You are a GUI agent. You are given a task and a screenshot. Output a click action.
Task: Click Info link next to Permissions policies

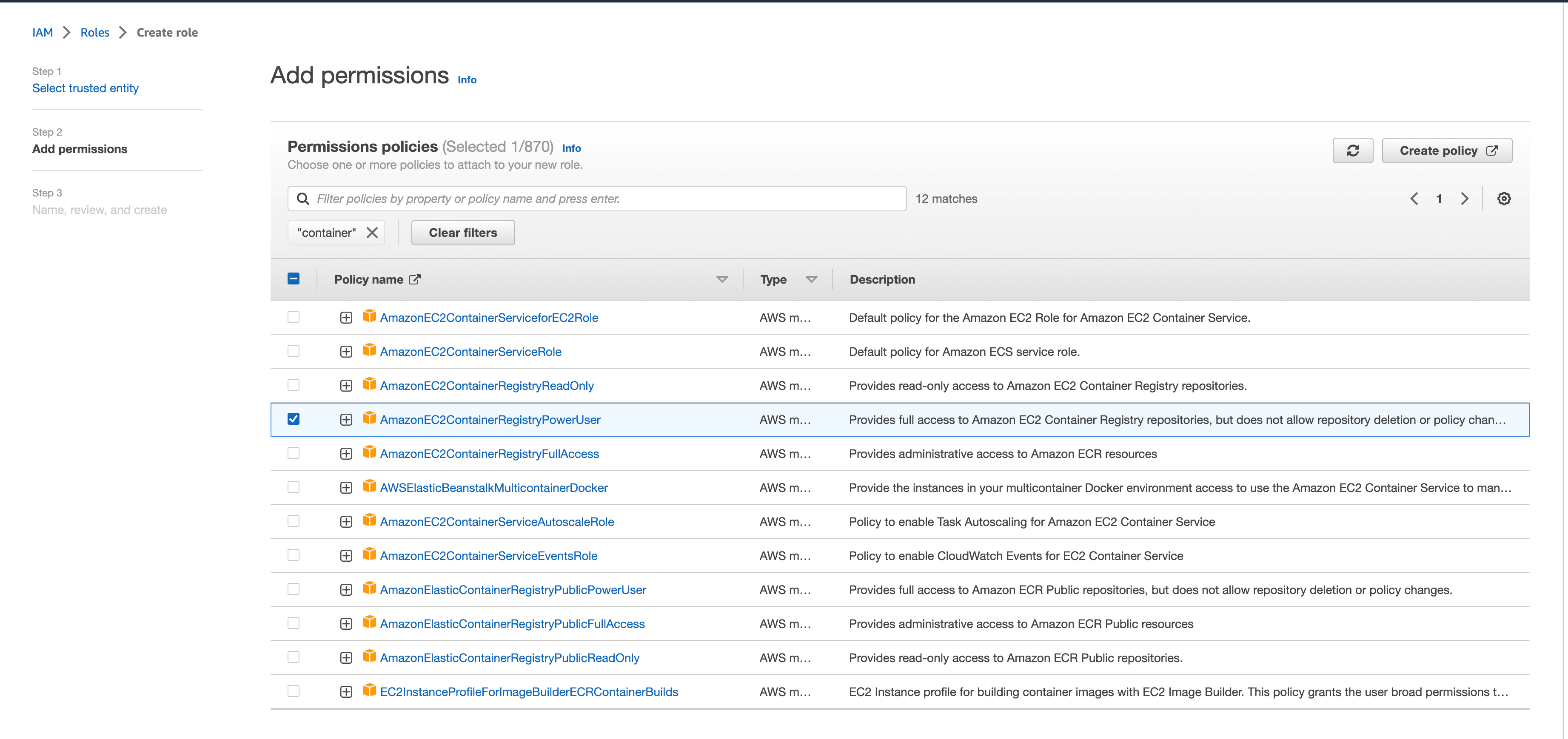pyautogui.click(x=571, y=148)
